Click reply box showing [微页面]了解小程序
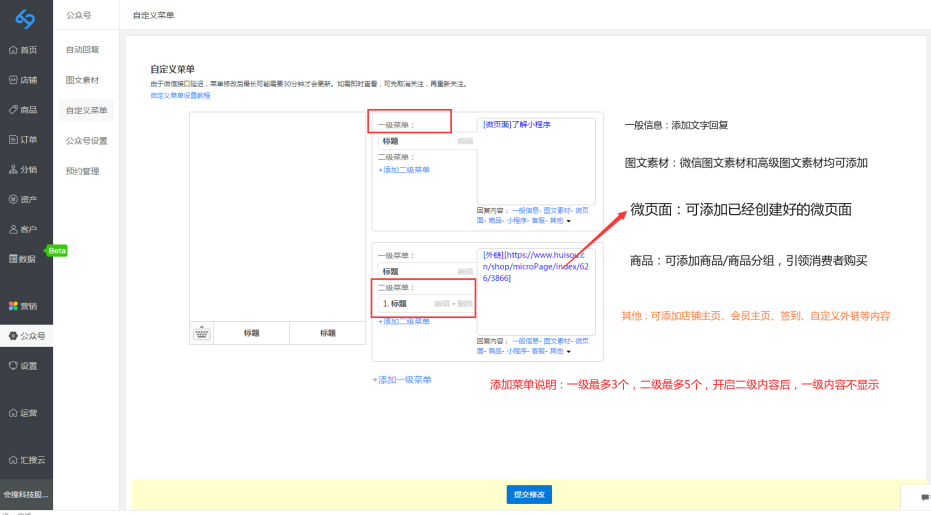Screen dimensions: 931x515 [x=536, y=162]
